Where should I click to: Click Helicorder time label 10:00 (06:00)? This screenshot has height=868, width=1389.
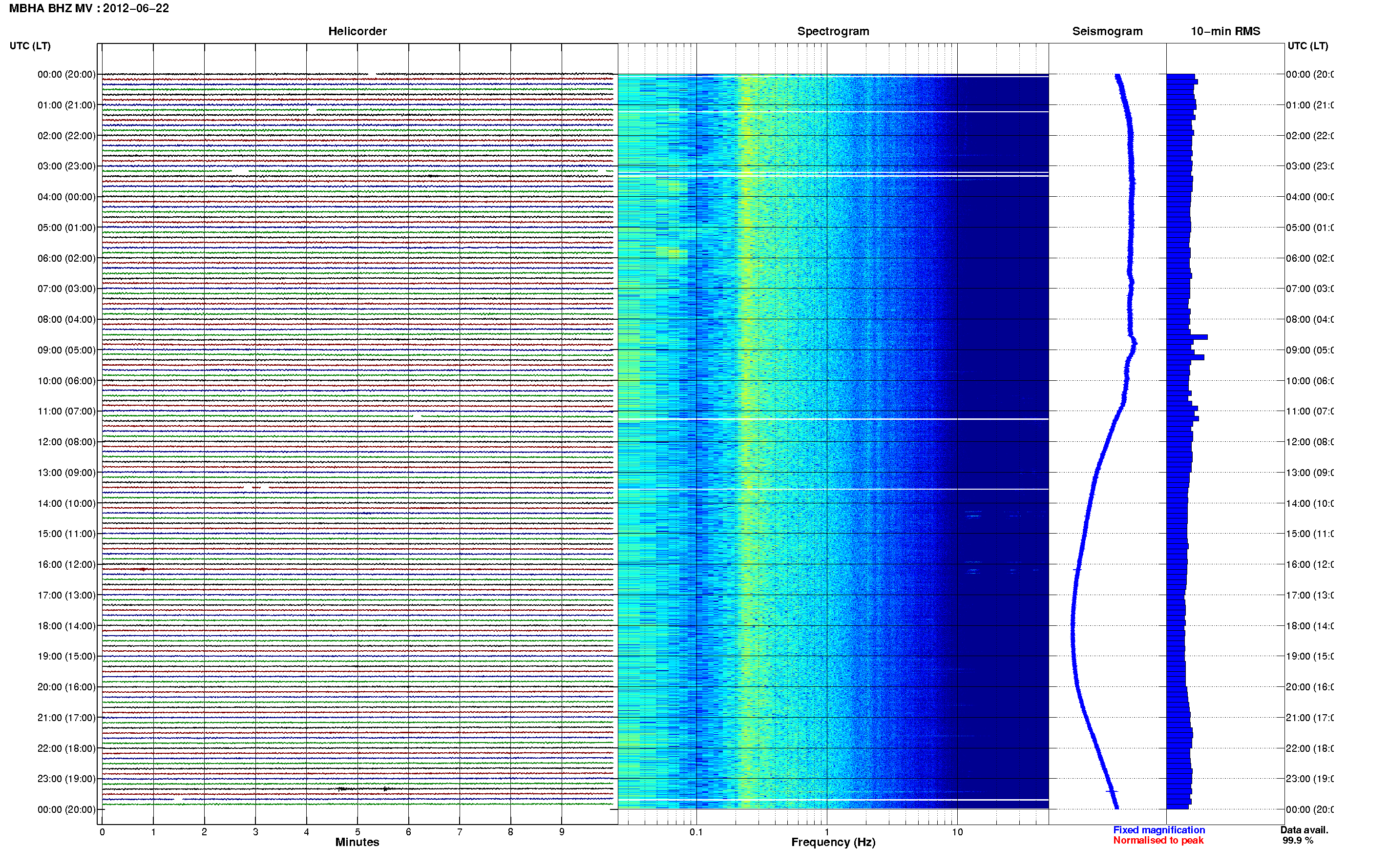point(66,381)
